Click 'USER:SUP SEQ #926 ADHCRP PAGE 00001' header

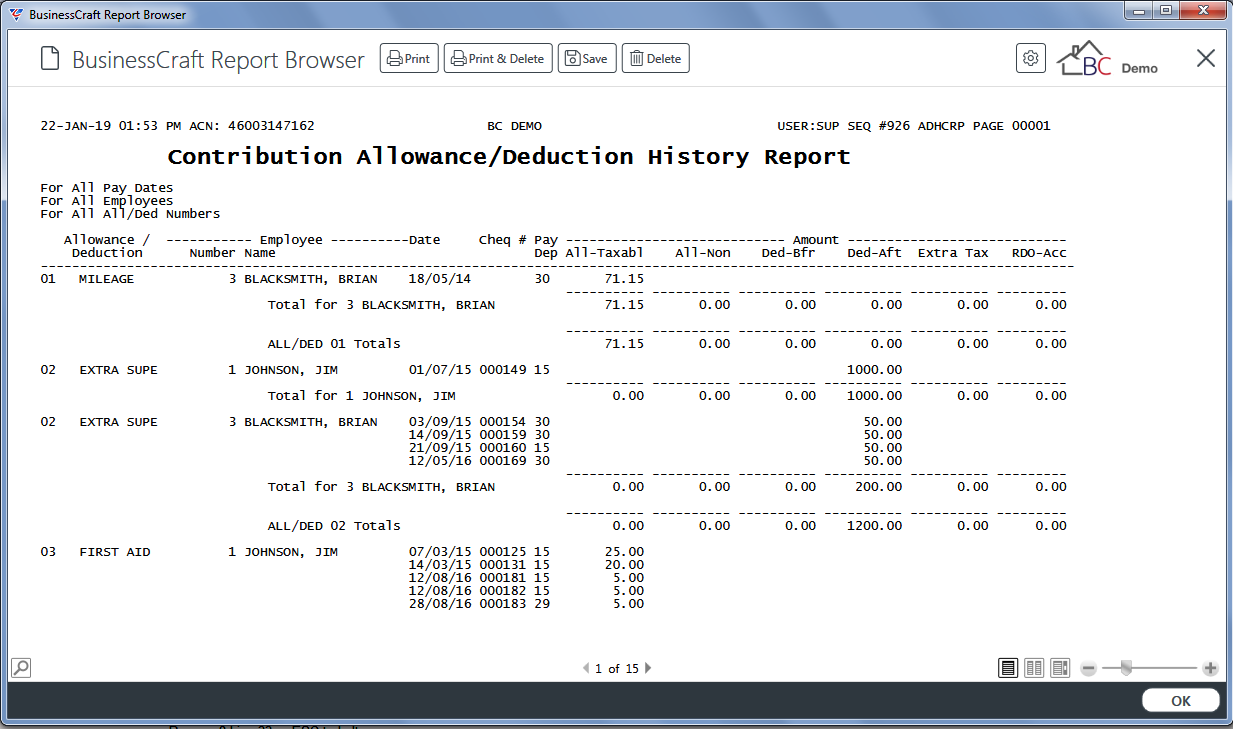pyautogui.click(x=914, y=126)
